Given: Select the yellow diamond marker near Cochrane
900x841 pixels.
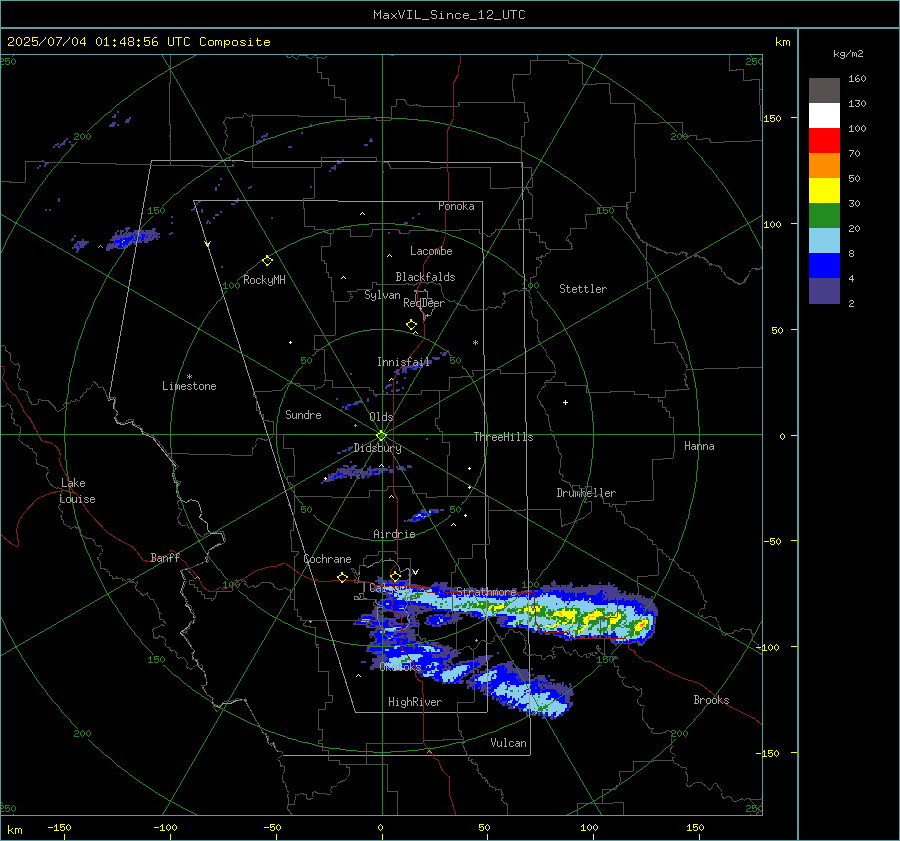Looking at the screenshot, I should pos(342,577).
